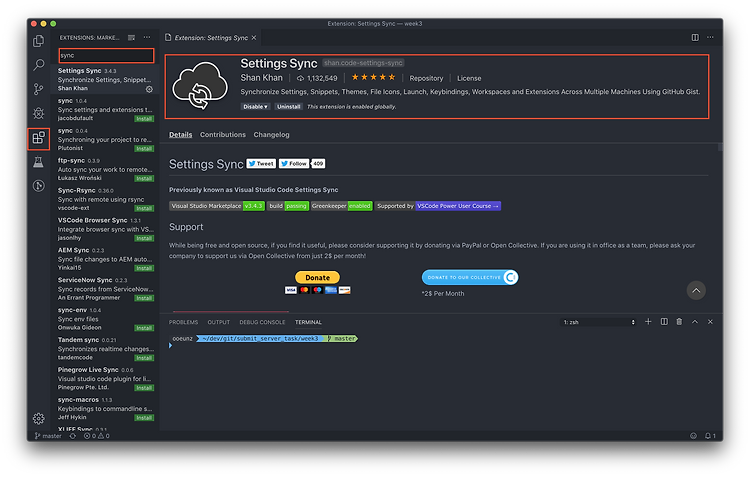Open the Repository link
750x477 pixels.
pos(426,78)
